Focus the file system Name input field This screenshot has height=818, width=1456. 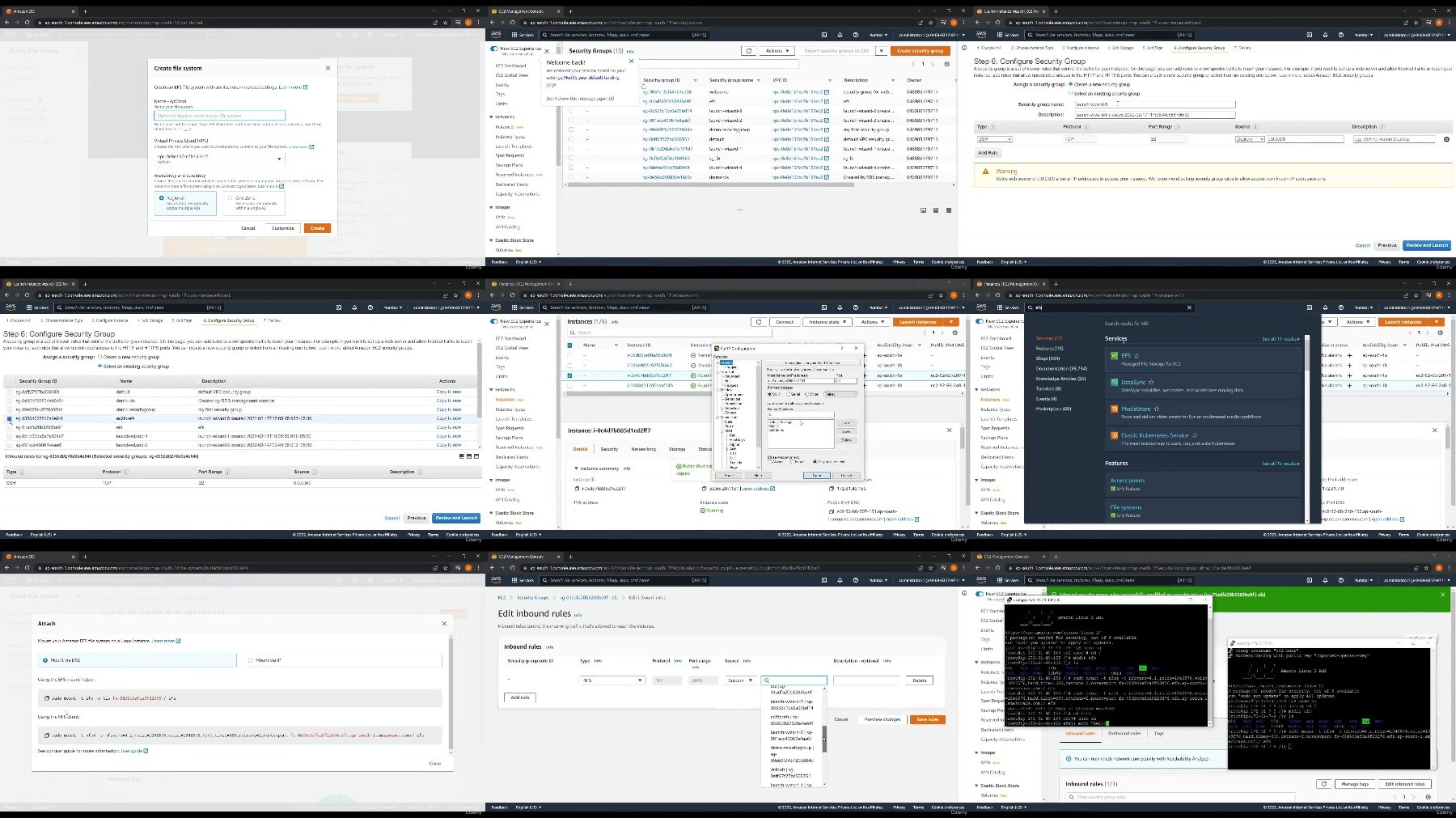coord(219,116)
